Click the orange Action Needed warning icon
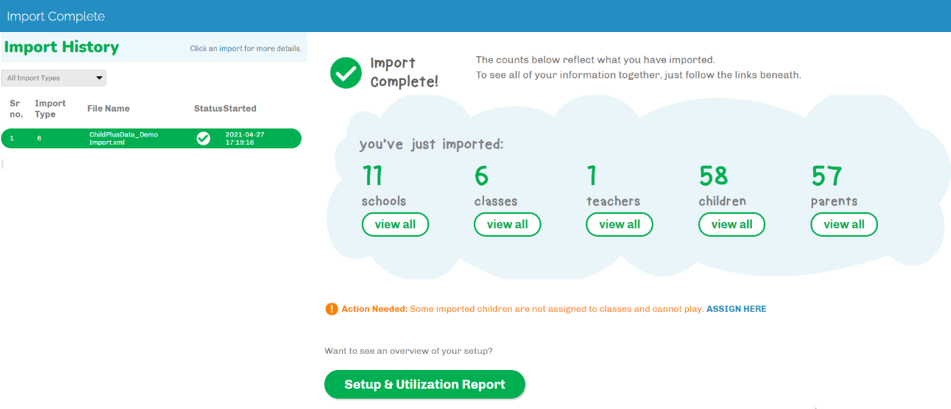The height and width of the screenshot is (409, 951). (332, 309)
